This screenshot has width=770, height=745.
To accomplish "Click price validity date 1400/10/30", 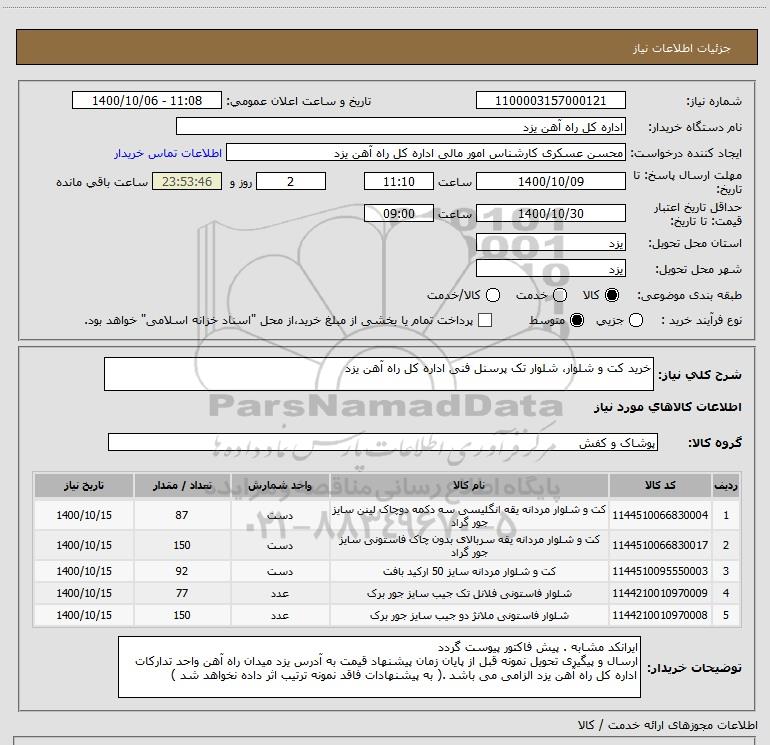I will point(550,213).
